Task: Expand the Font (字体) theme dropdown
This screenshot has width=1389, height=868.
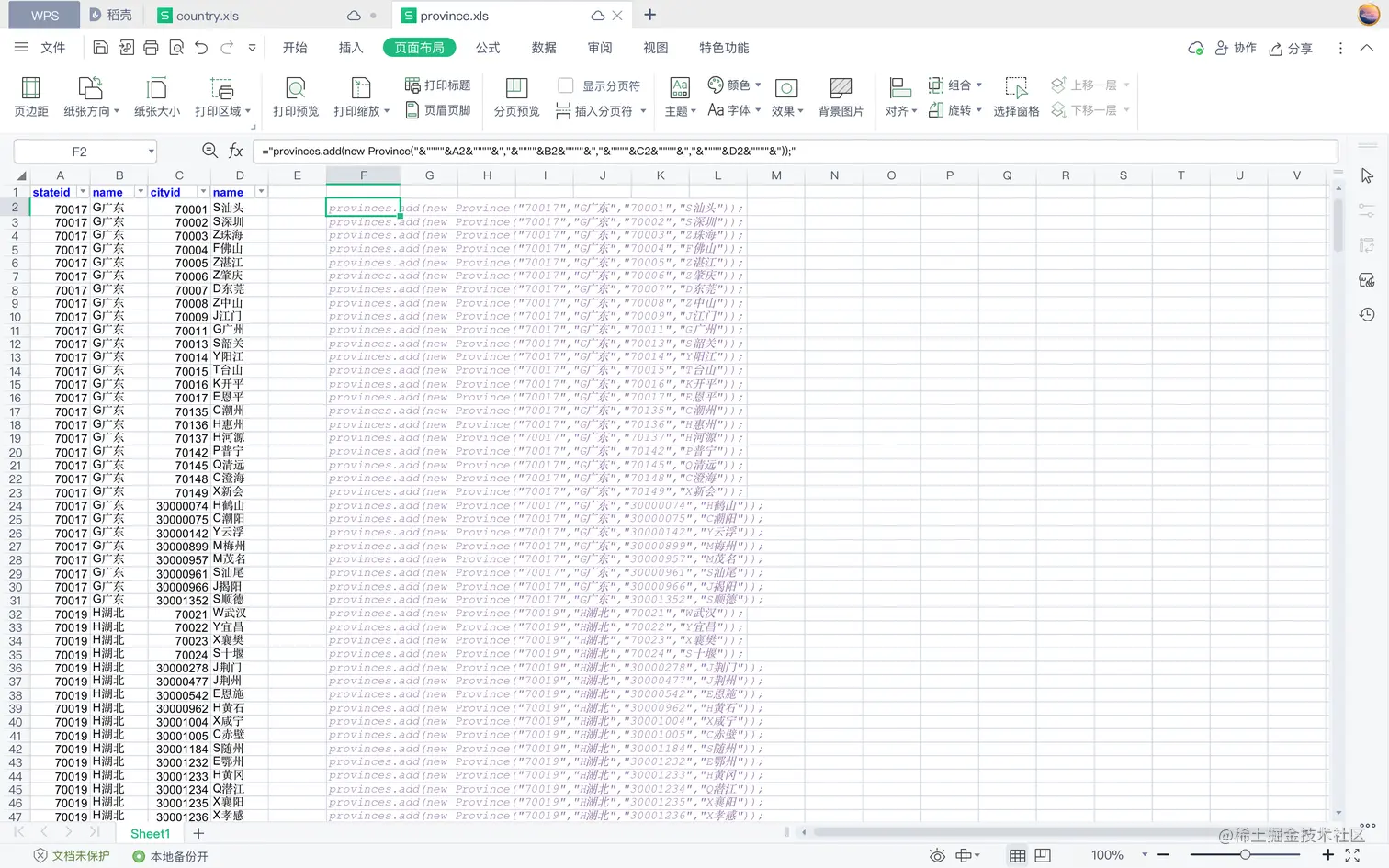Action: coord(758,110)
